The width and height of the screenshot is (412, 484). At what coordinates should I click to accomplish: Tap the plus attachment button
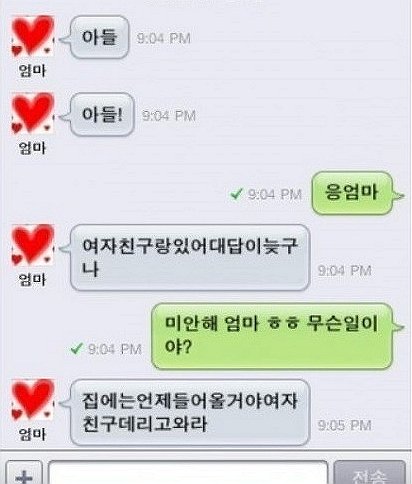point(24,473)
